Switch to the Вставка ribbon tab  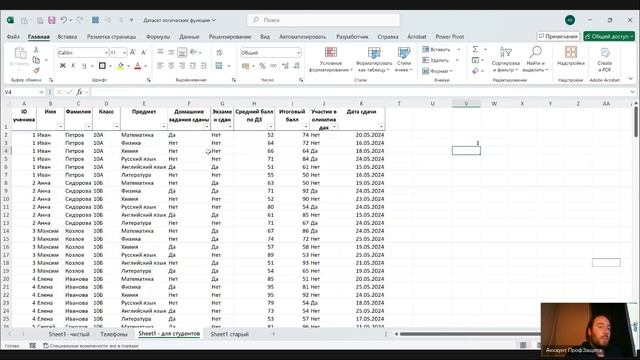pos(67,37)
